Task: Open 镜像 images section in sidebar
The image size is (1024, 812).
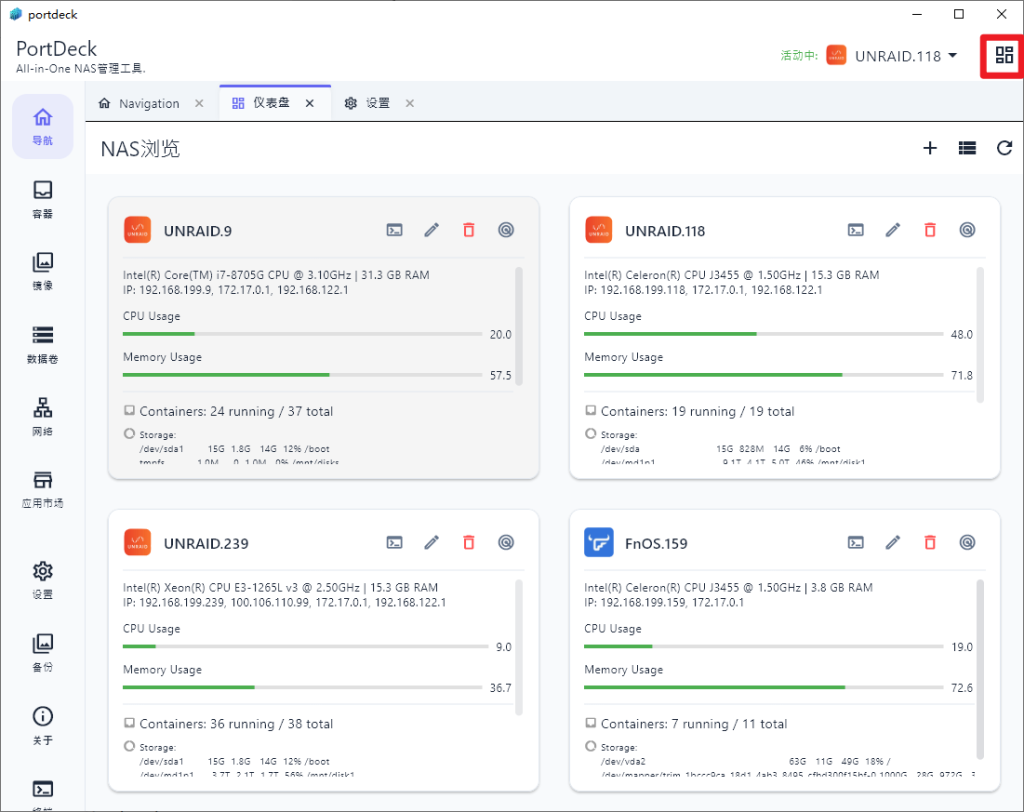Action: (43, 271)
